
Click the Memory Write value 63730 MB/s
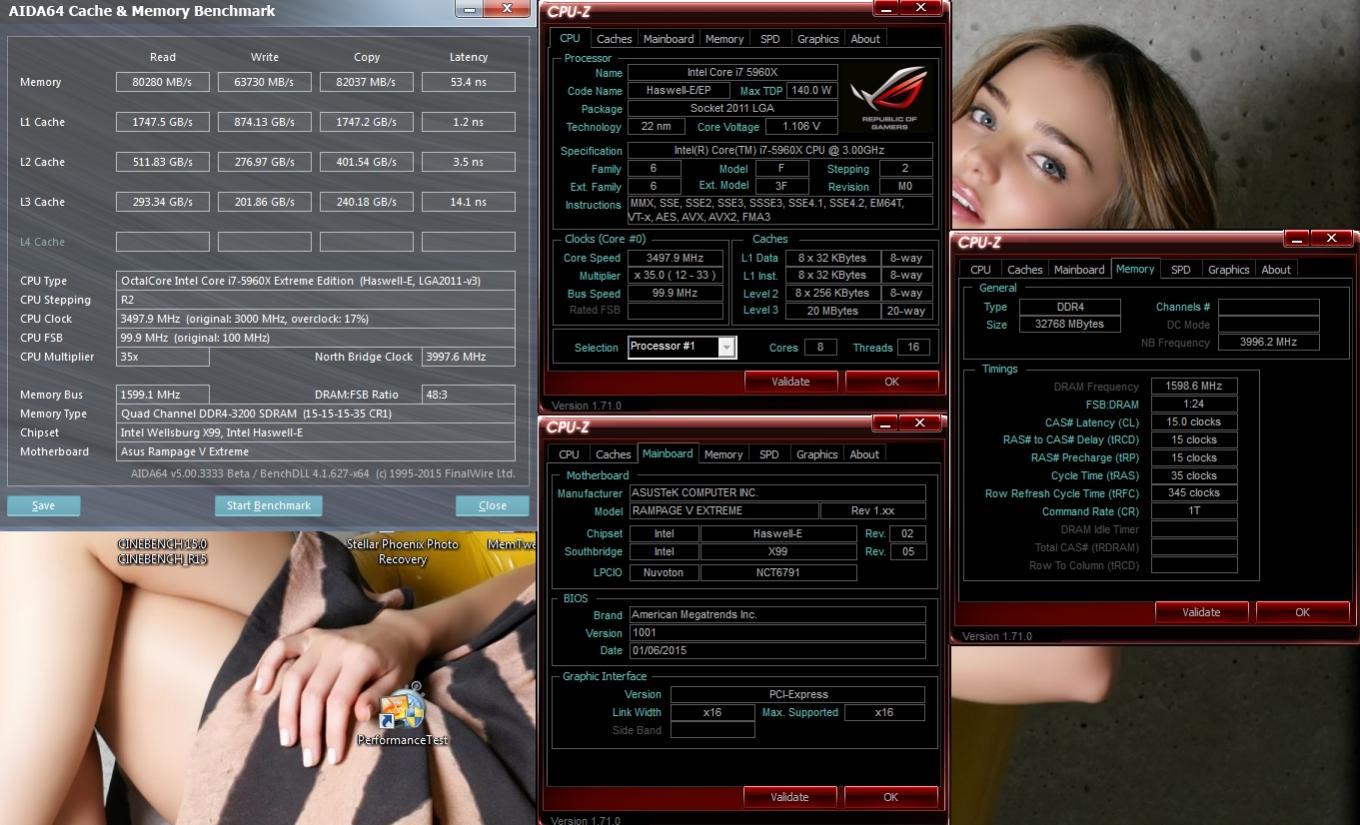click(x=265, y=82)
